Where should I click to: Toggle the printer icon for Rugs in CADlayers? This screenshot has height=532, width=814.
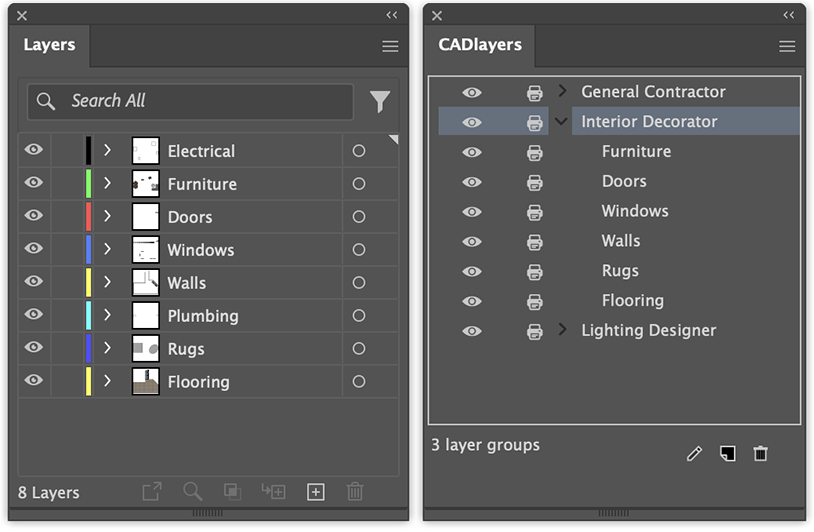[x=535, y=272]
